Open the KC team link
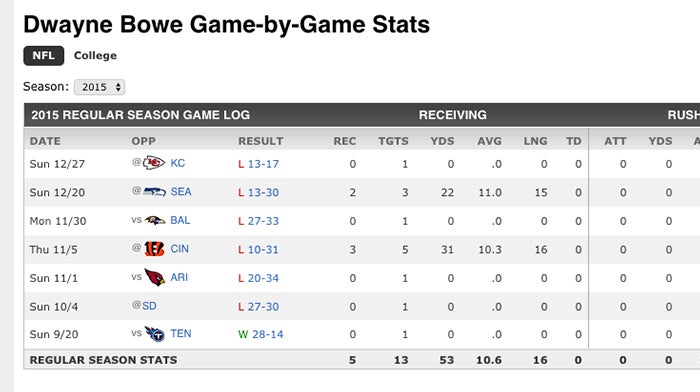 (x=178, y=163)
